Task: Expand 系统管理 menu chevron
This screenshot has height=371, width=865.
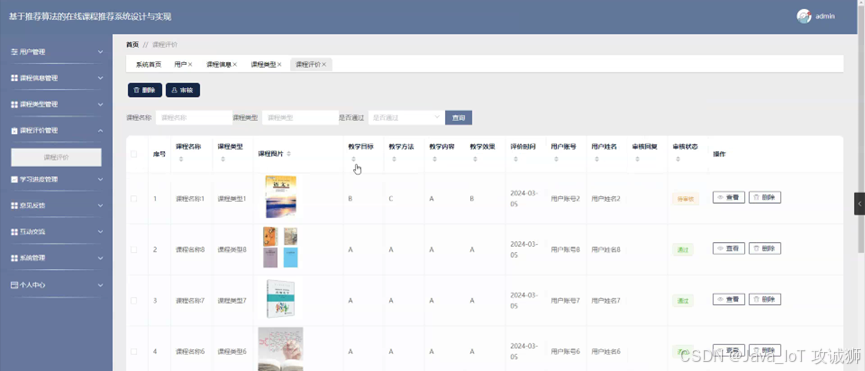Action: (x=100, y=257)
